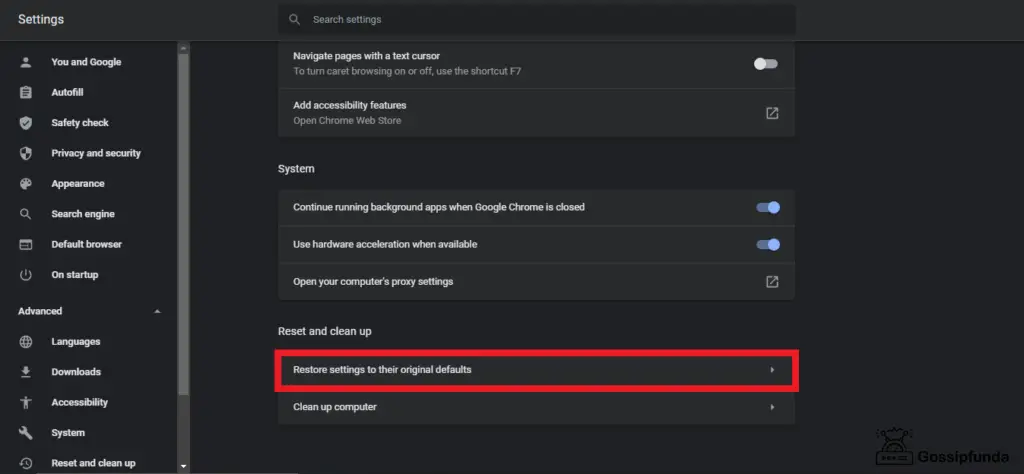Click the Appearance palette icon
The width and height of the screenshot is (1024, 474).
pyautogui.click(x=25, y=183)
